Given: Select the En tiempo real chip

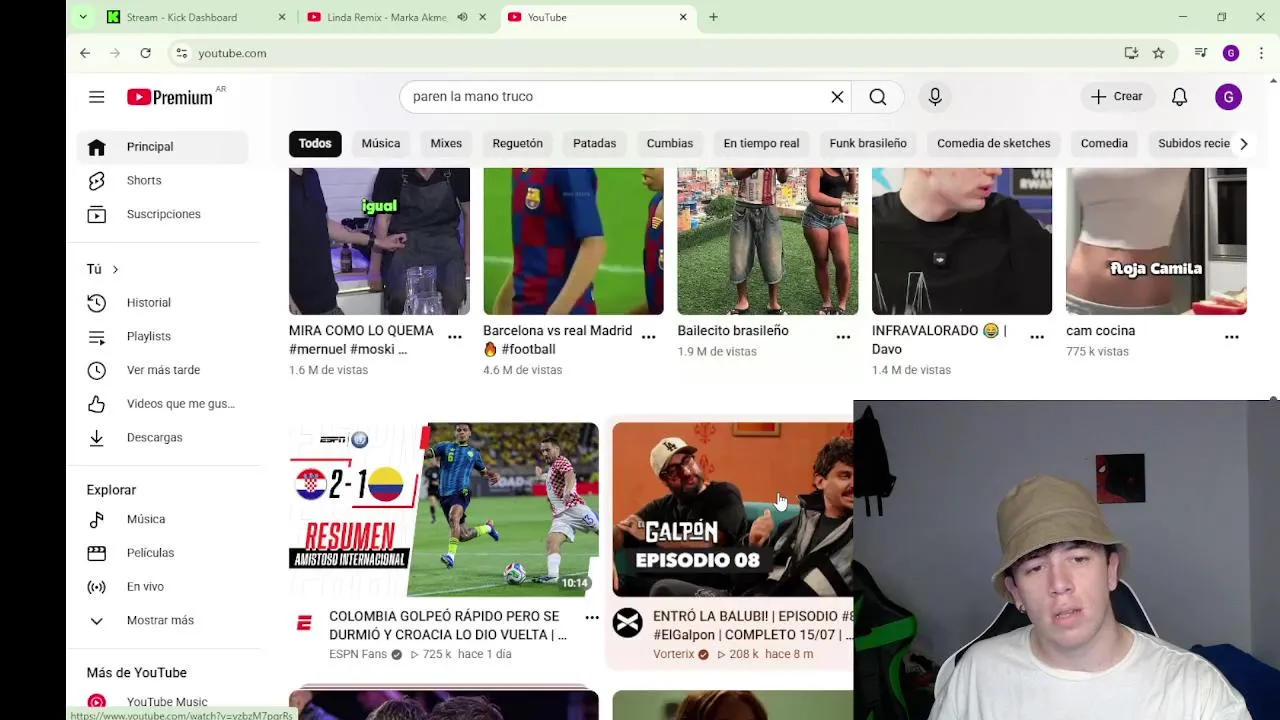Looking at the screenshot, I should coord(761,143).
